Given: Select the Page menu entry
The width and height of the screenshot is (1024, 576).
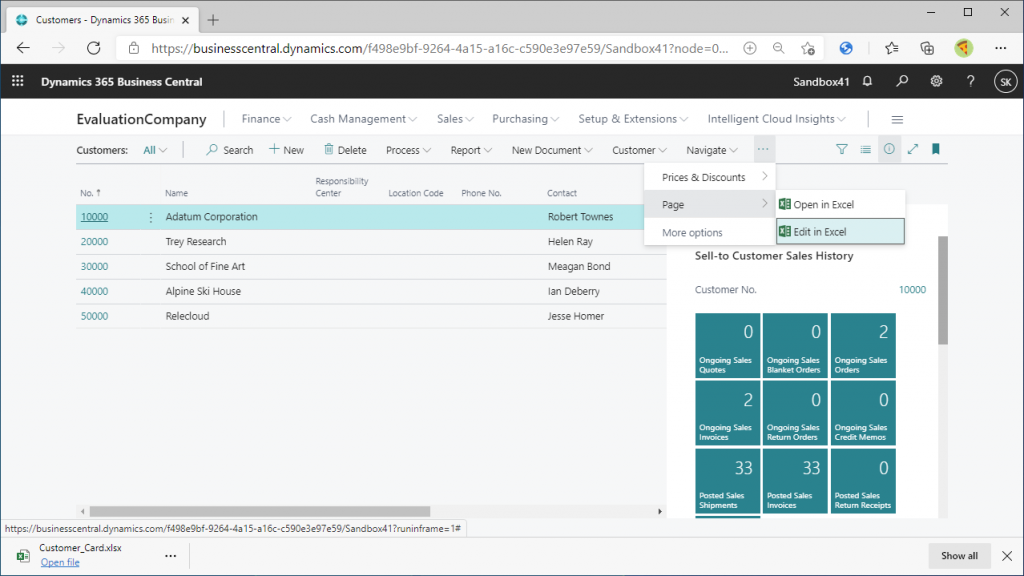Looking at the screenshot, I should pyautogui.click(x=710, y=204).
